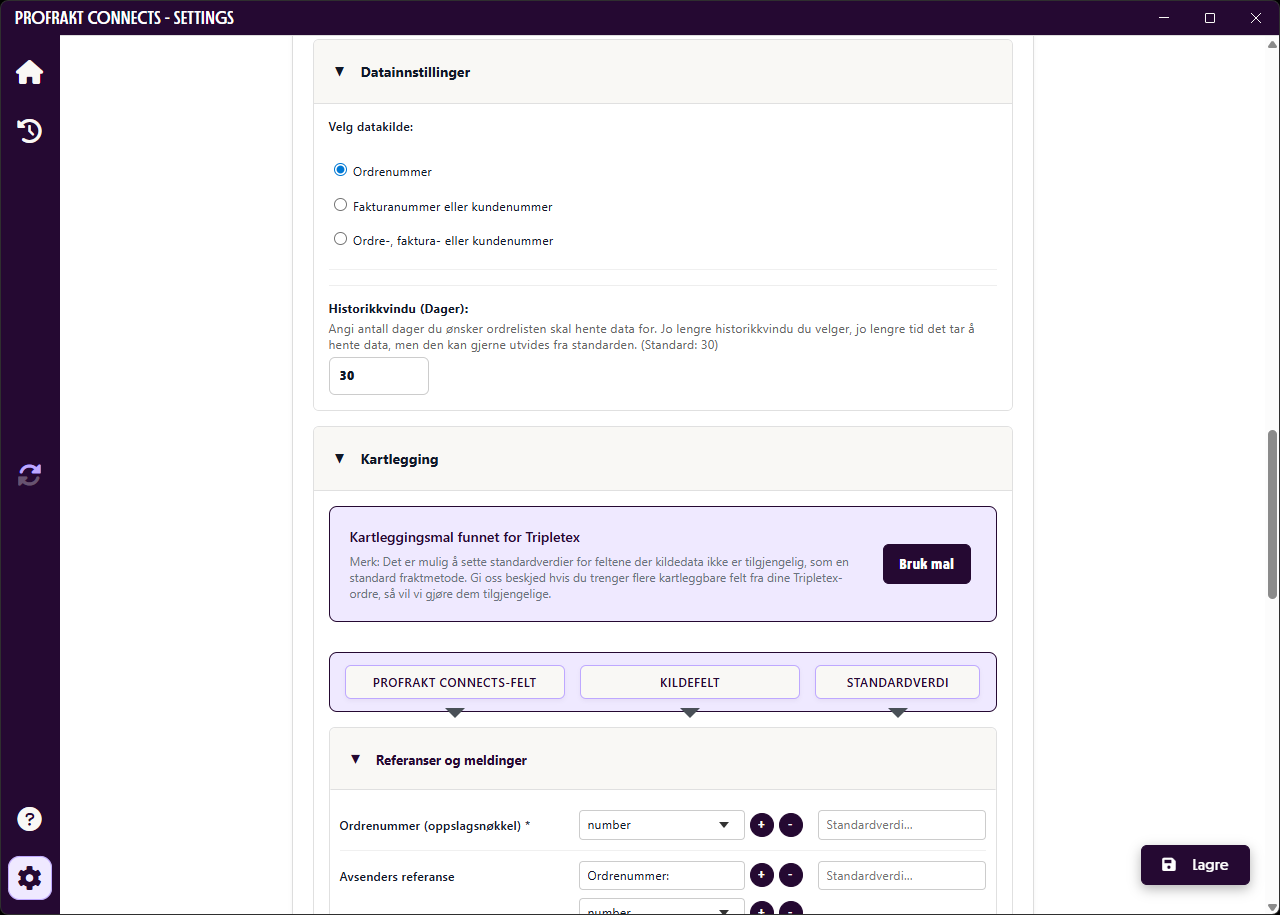Click plus button for Avsenders referanse

762,875
